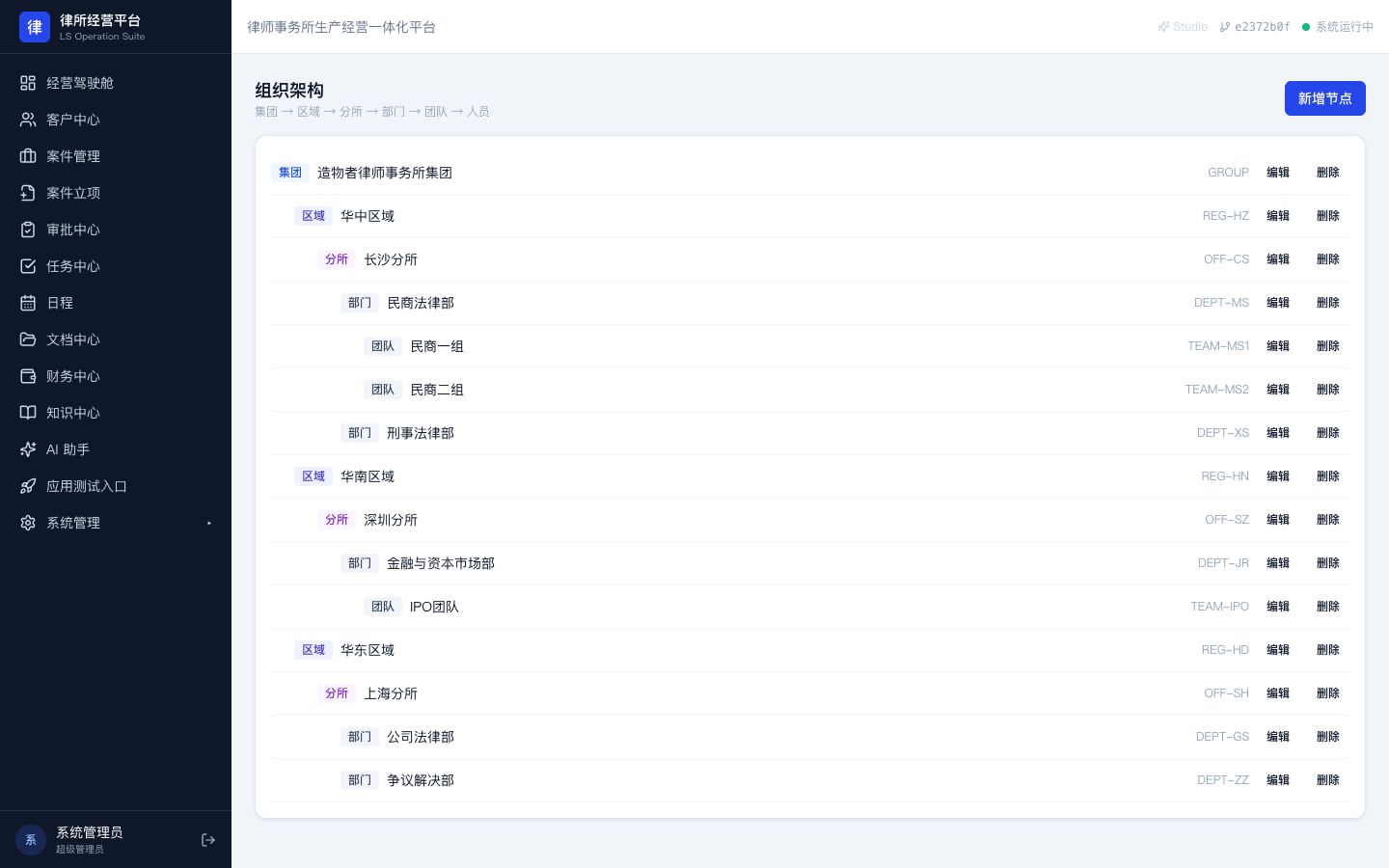Delete the 华东区域 region
1389x868 pixels.
coord(1328,650)
